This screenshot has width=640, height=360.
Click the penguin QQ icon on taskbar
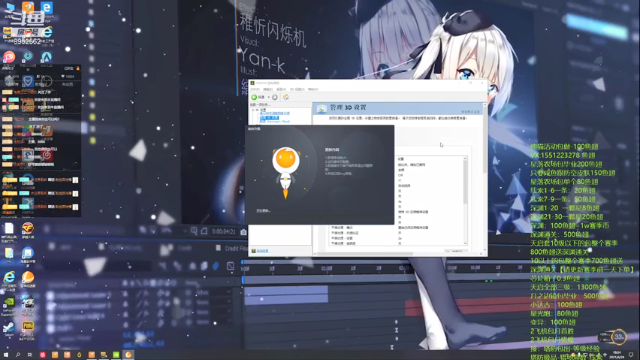(x=79, y=355)
